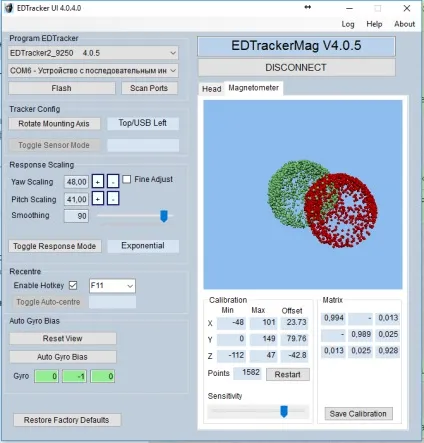Screen dimensions: 424x443
Task: Click the Flash button
Action: [x=62, y=88]
